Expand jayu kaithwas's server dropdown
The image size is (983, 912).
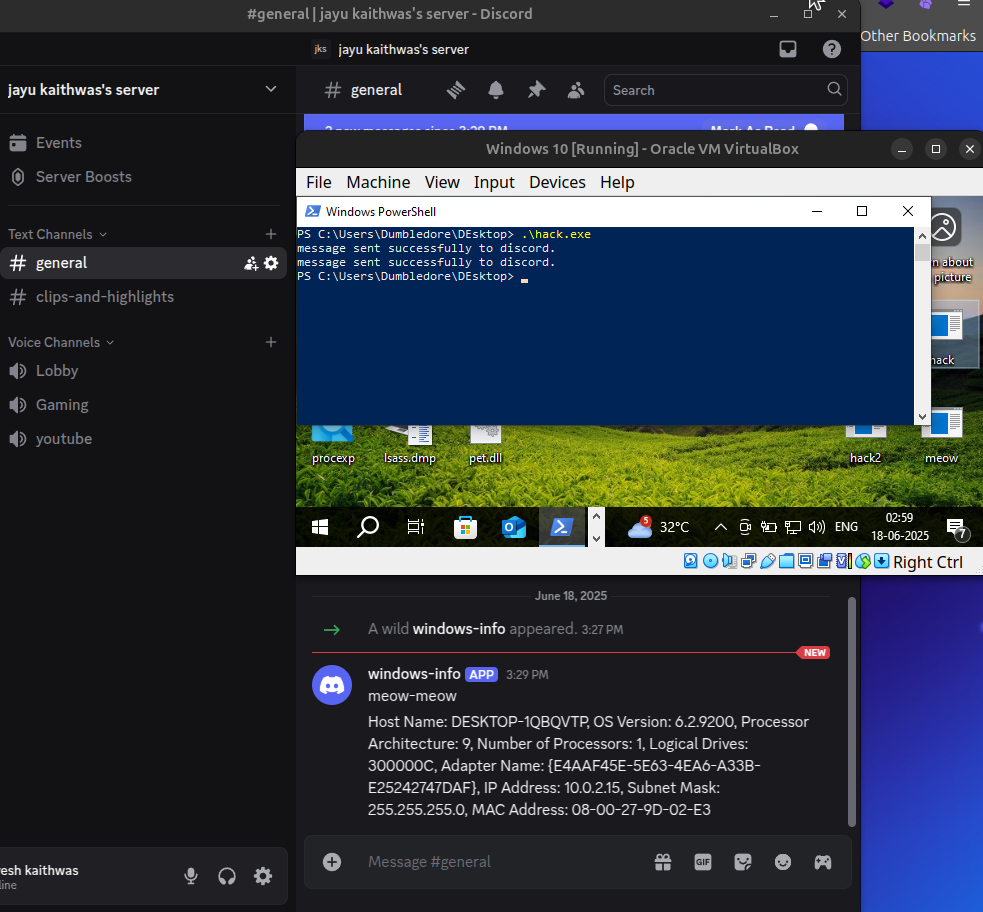click(x=271, y=89)
